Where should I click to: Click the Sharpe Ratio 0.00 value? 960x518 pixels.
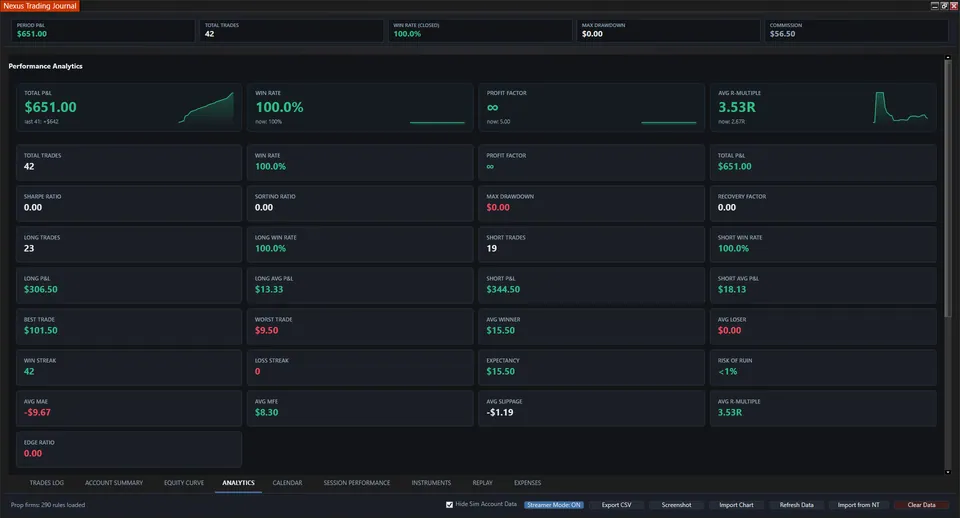point(33,207)
